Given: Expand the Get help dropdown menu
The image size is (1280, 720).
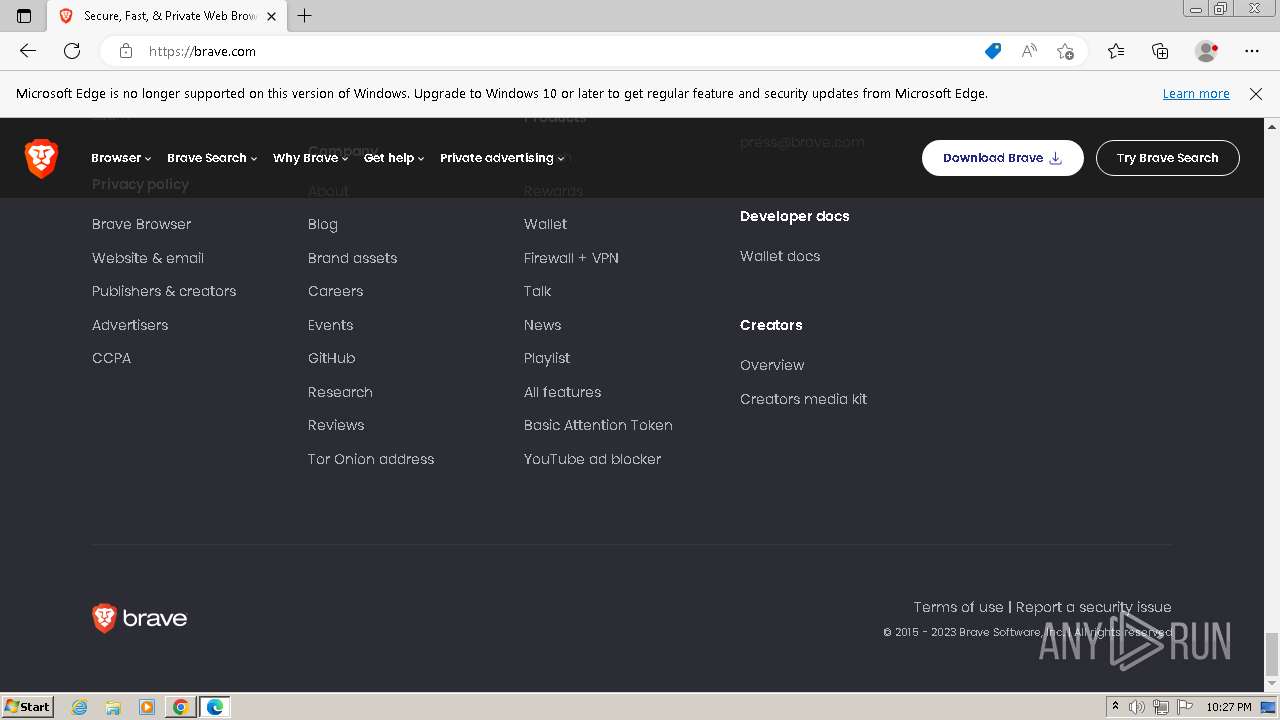Looking at the screenshot, I should [x=394, y=158].
